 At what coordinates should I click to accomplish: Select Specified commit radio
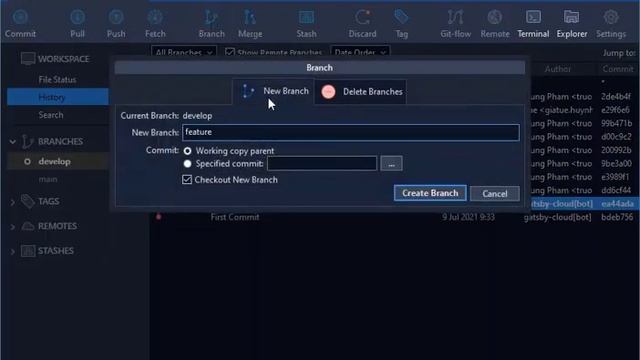pyautogui.click(x=187, y=164)
